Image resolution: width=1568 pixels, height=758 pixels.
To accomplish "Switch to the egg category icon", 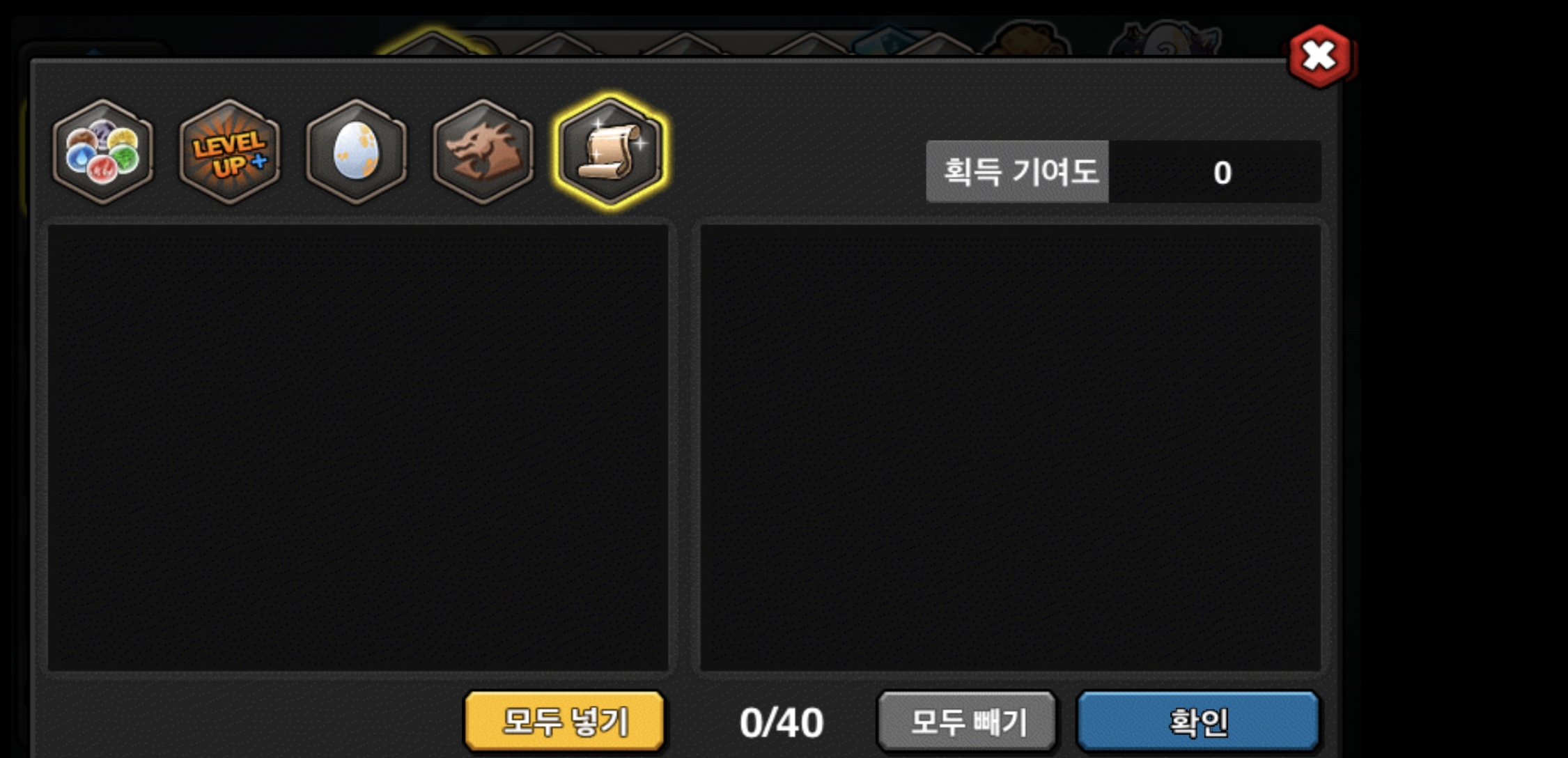I will [356, 151].
